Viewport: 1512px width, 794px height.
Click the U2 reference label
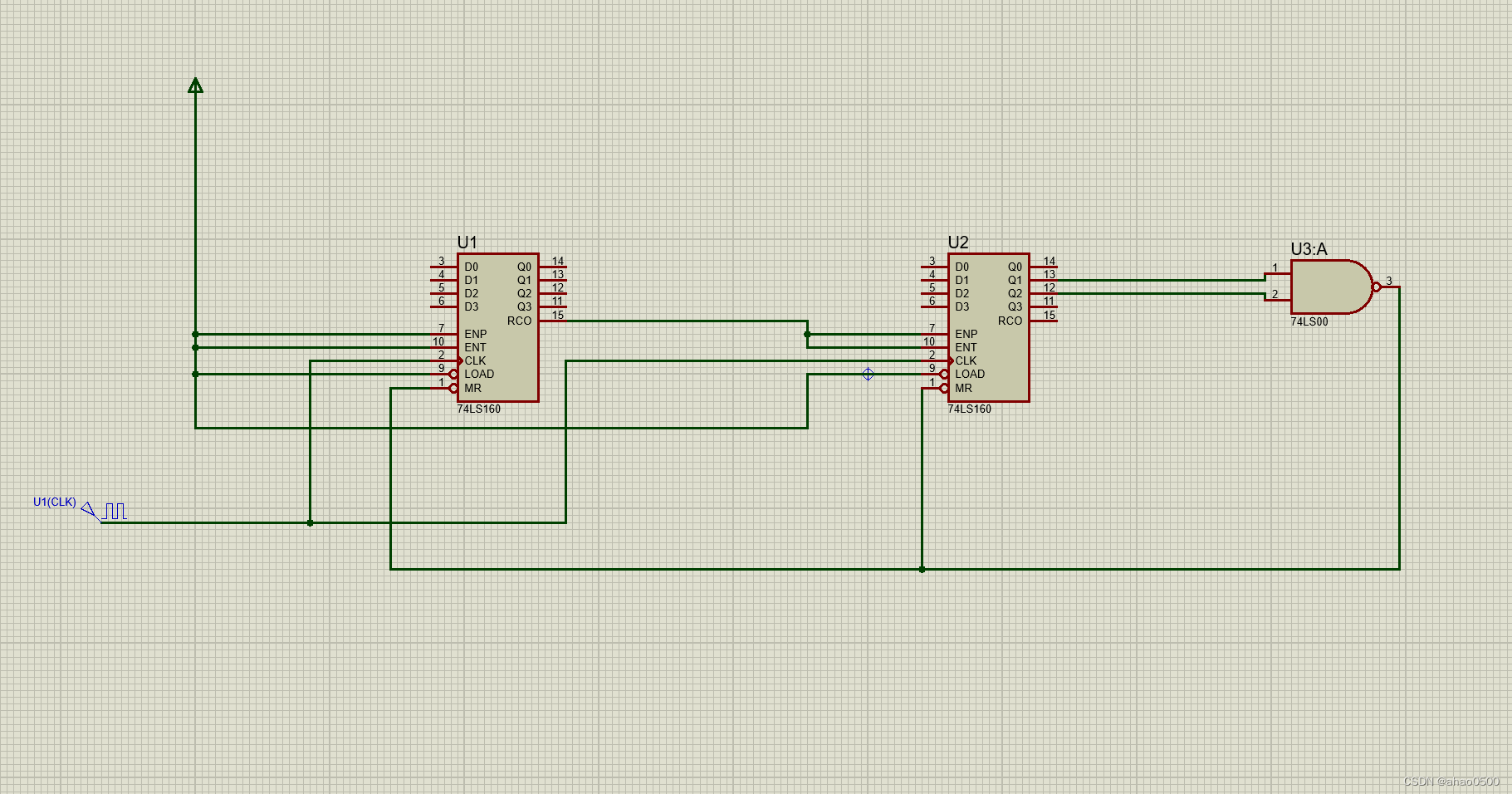[x=958, y=242]
